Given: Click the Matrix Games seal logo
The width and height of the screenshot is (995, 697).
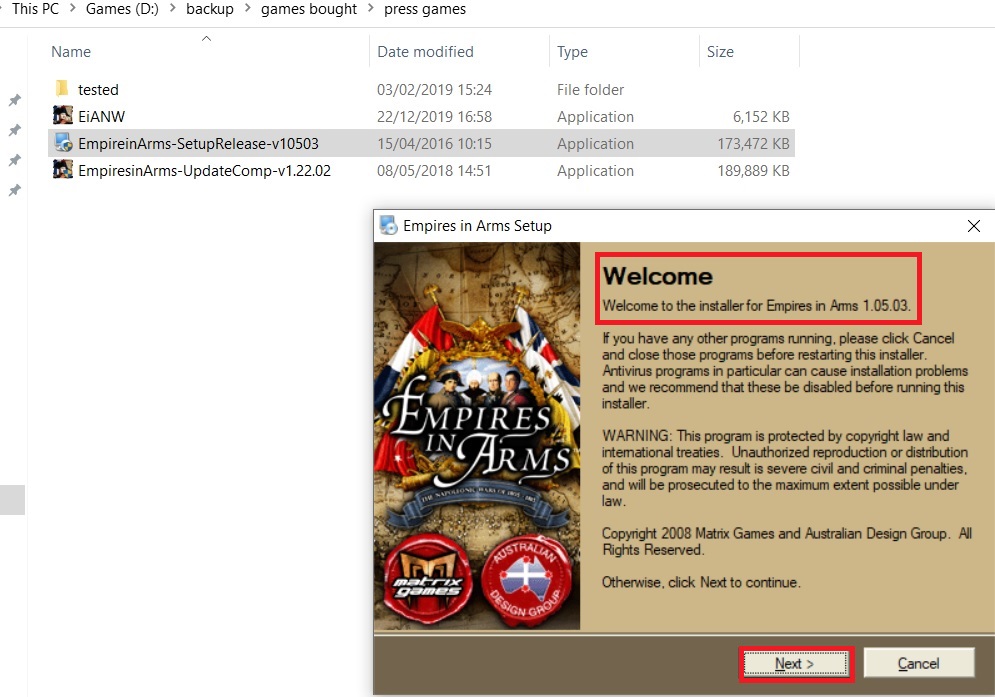Looking at the screenshot, I should (428, 580).
